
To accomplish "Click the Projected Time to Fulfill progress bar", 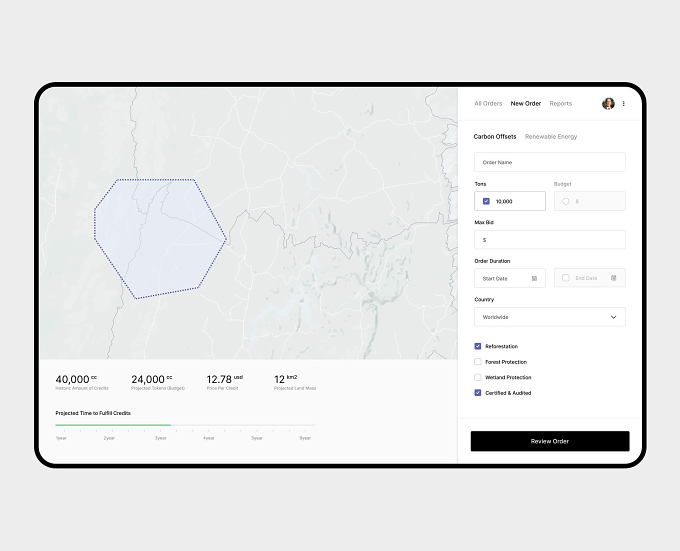I will (x=185, y=425).
